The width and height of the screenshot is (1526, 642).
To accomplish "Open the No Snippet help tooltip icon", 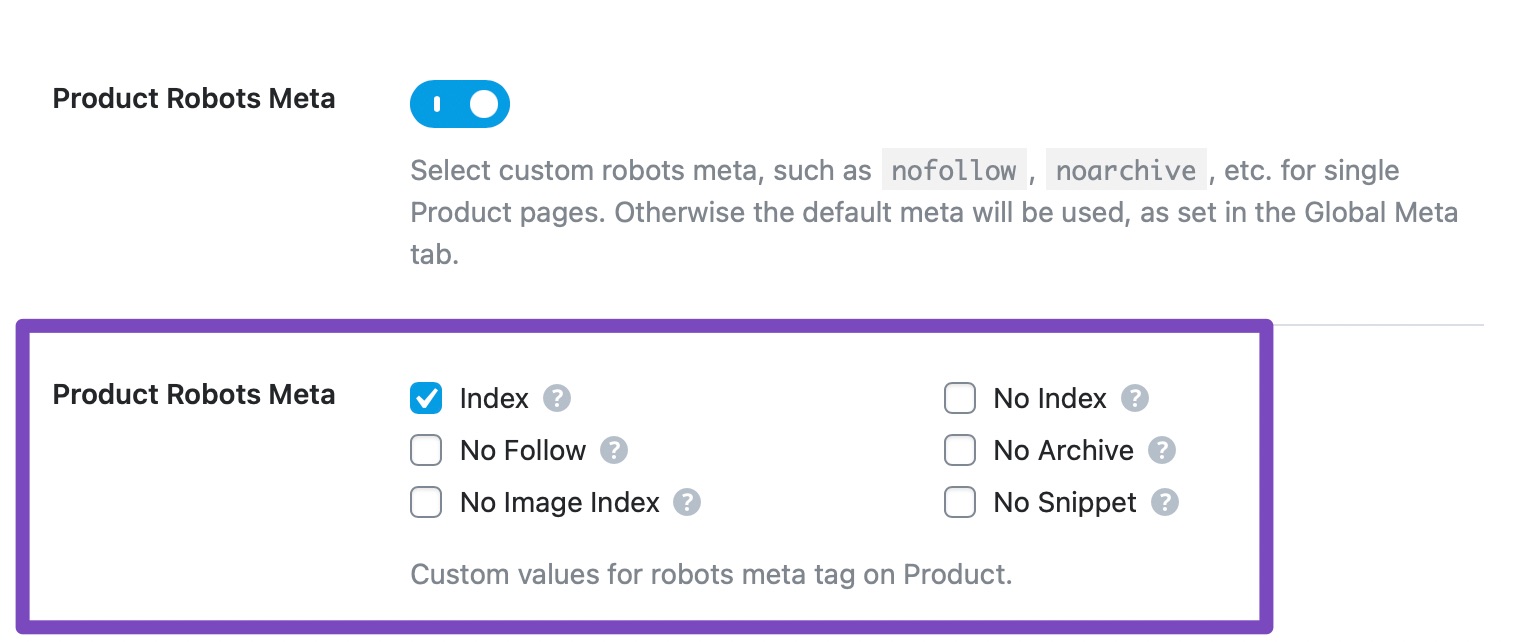I will click(x=1163, y=502).
